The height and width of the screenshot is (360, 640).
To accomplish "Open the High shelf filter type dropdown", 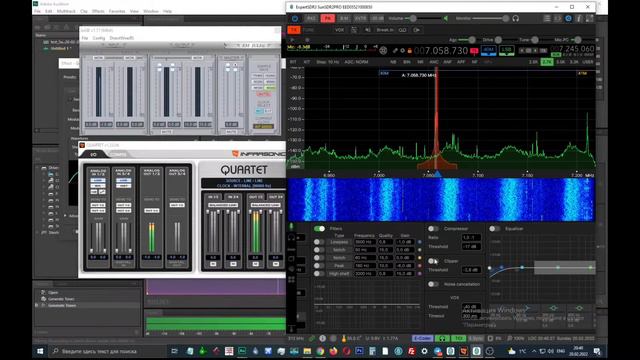I will tap(339, 273).
